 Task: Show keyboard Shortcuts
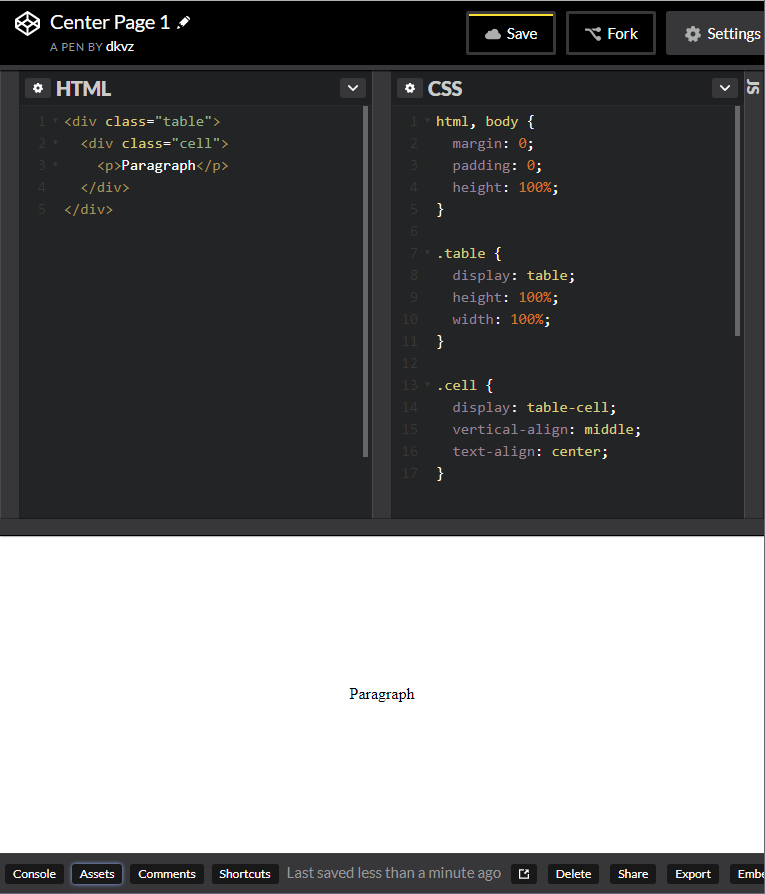(x=245, y=874)
